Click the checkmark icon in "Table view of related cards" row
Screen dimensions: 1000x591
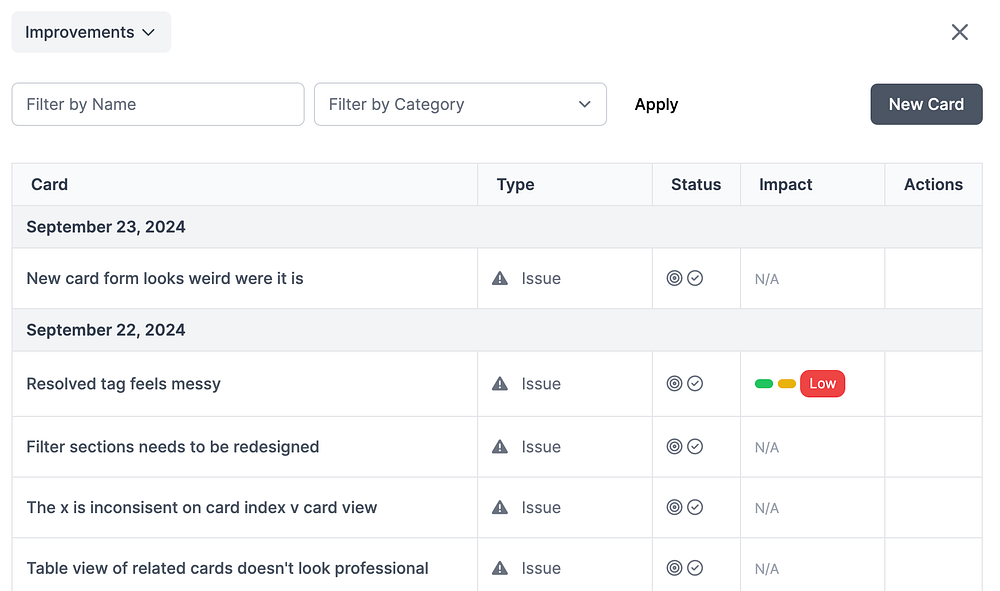[x=695, y=568]
